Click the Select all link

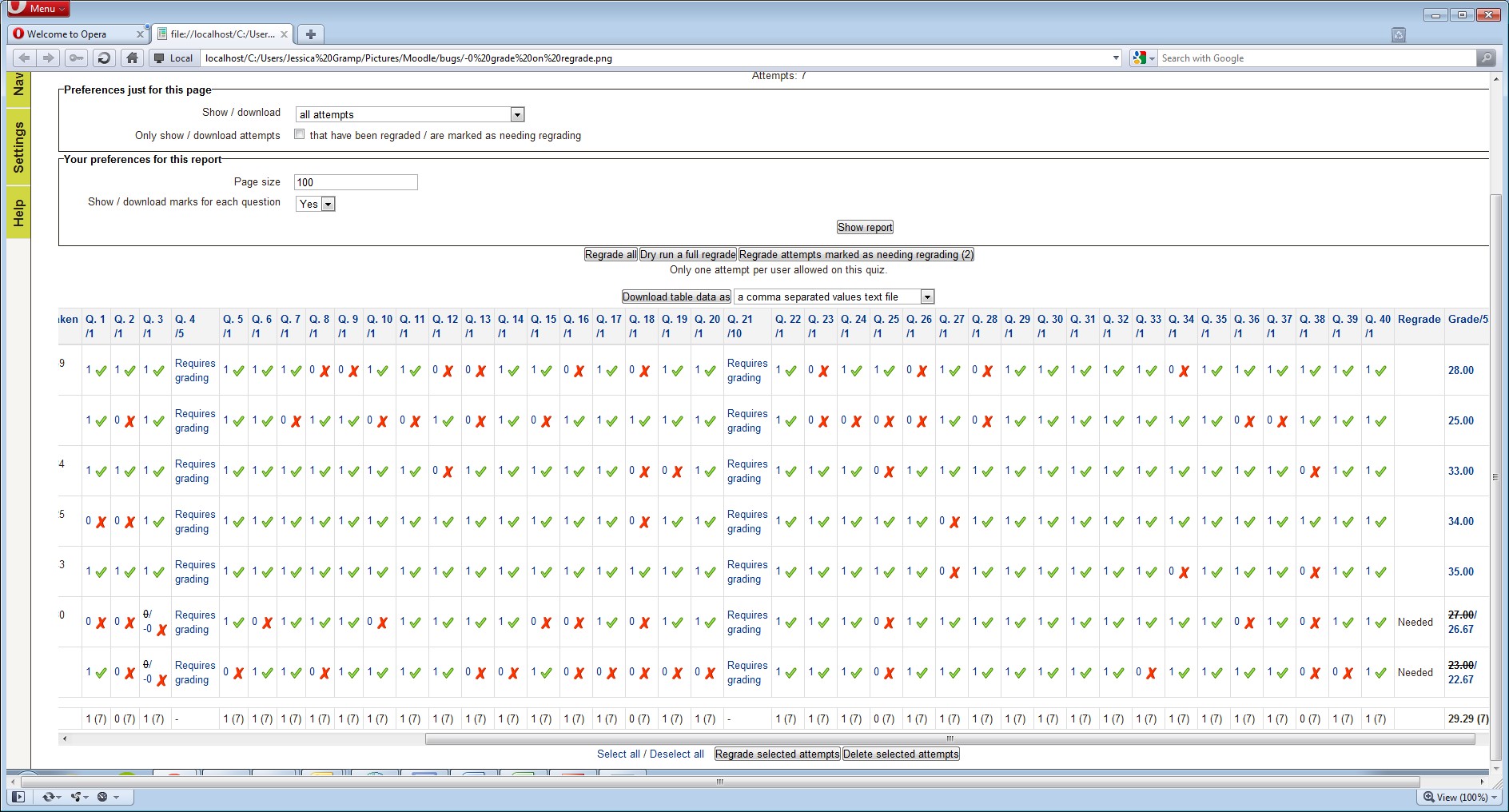619,754
